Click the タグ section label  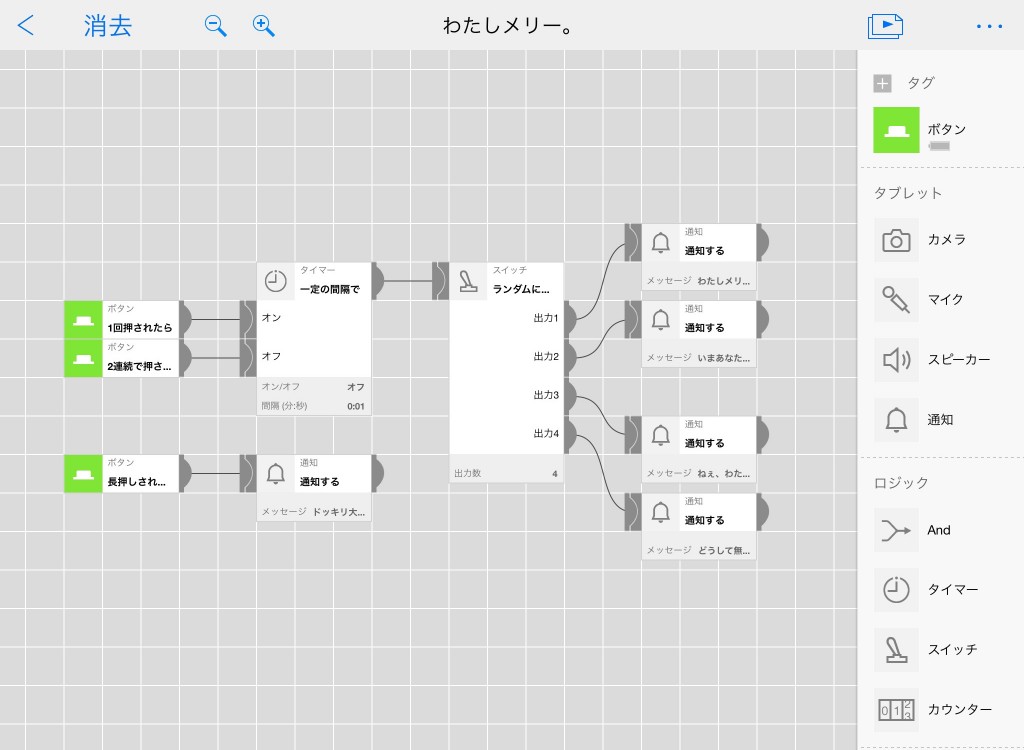[921, 83]
